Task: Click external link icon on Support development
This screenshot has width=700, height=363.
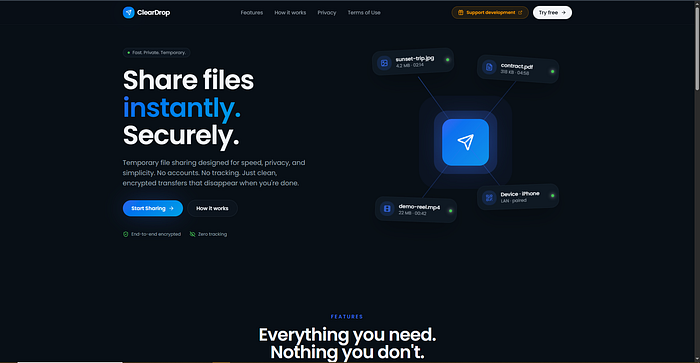Action: pyautogui.click(x=520, y=13)
